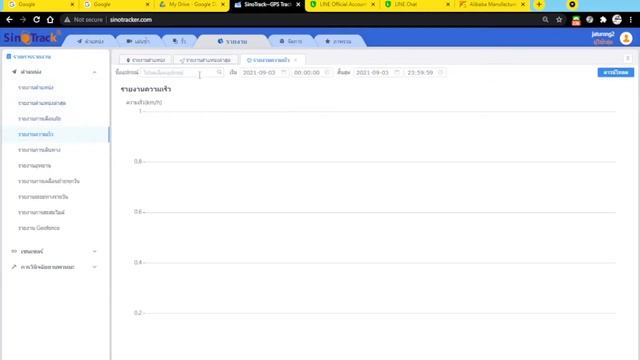This screenshot has height=360, width=640.
Task: Open the fifth report item below speed report
Action: click(39, 150)
